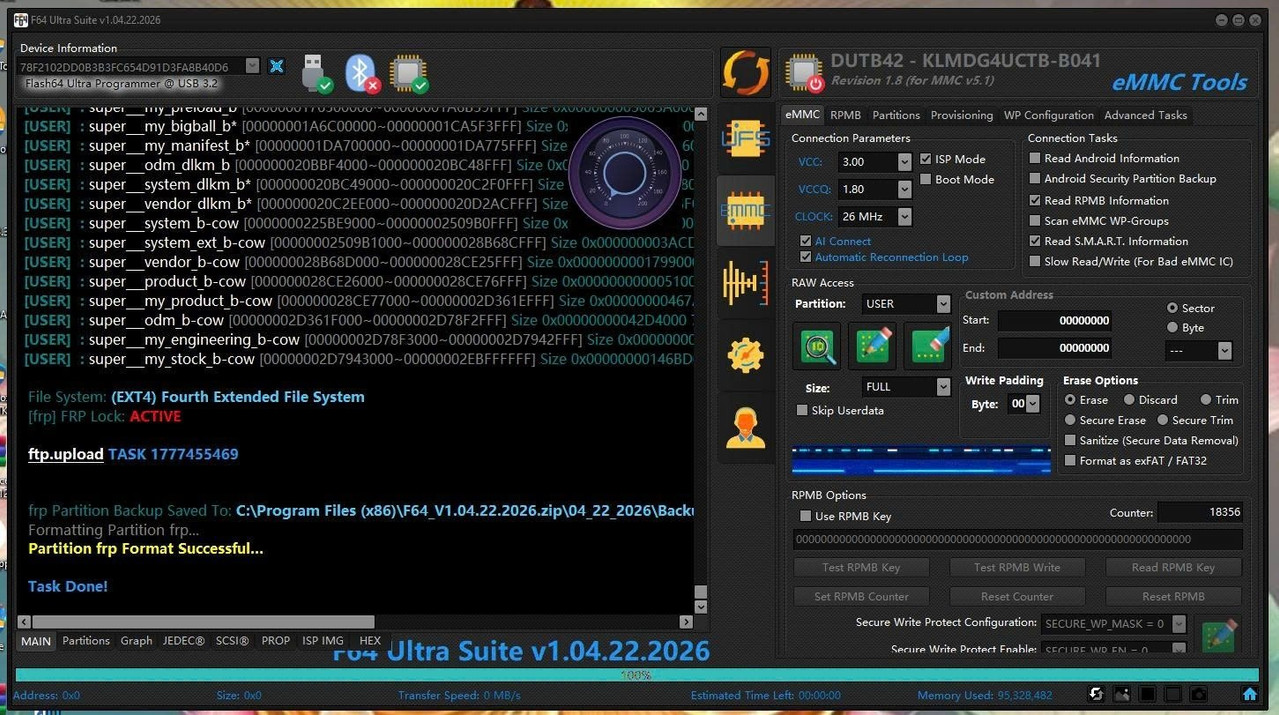Screen dimensions: 1279x715
Task: Click the Bluetooth disconnected icon
Action: [x=362, y=73]
